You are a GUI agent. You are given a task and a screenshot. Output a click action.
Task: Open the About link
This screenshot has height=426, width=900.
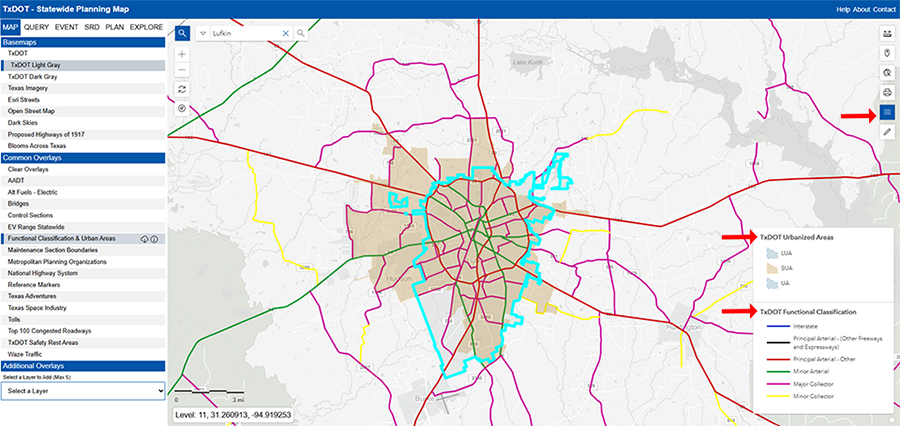(x=861, y=10)
